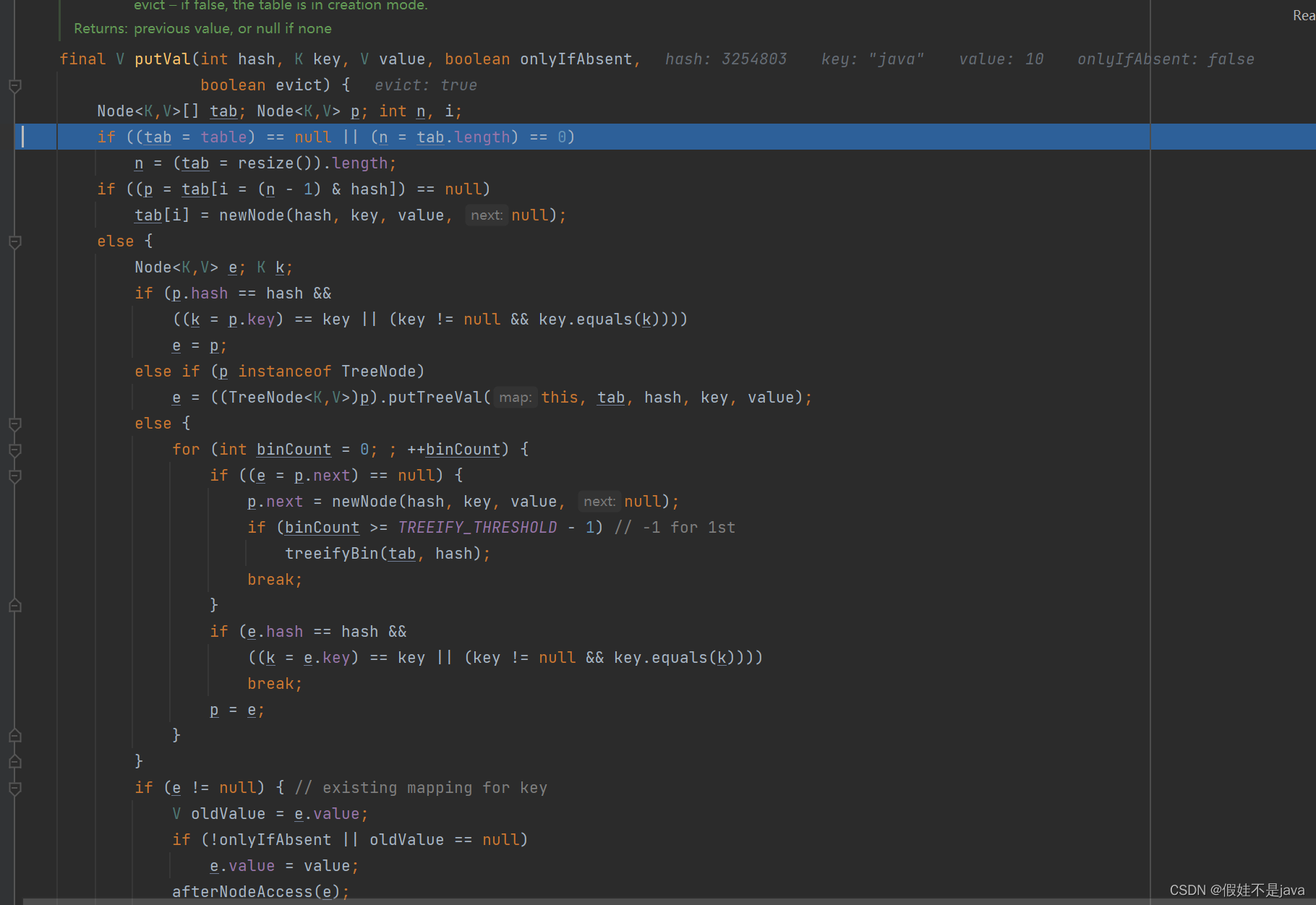
Task: Click the declaration 'Node<K,V> e; K k;'
Action: coord(213,267)
